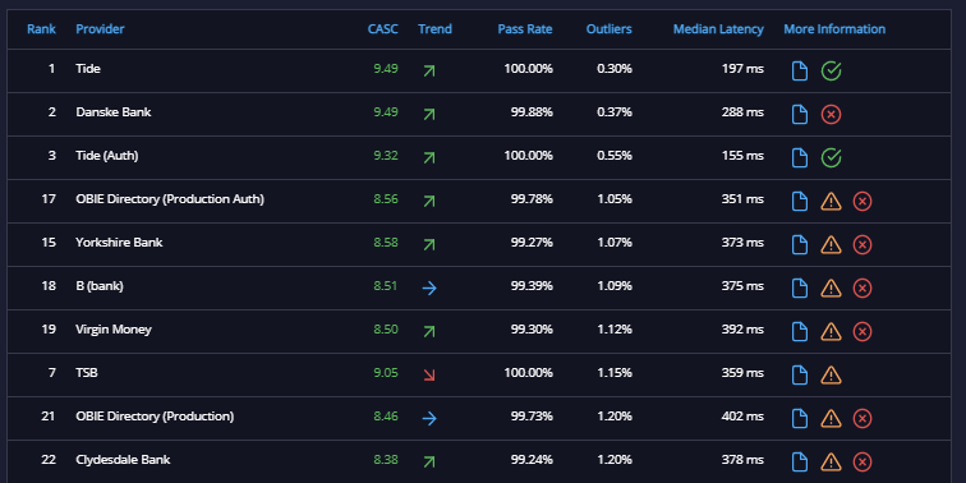The width and height of the screenshot is (966, 484).
Task: Open the document icon for B (bank)
Action: tap(799, 288)
